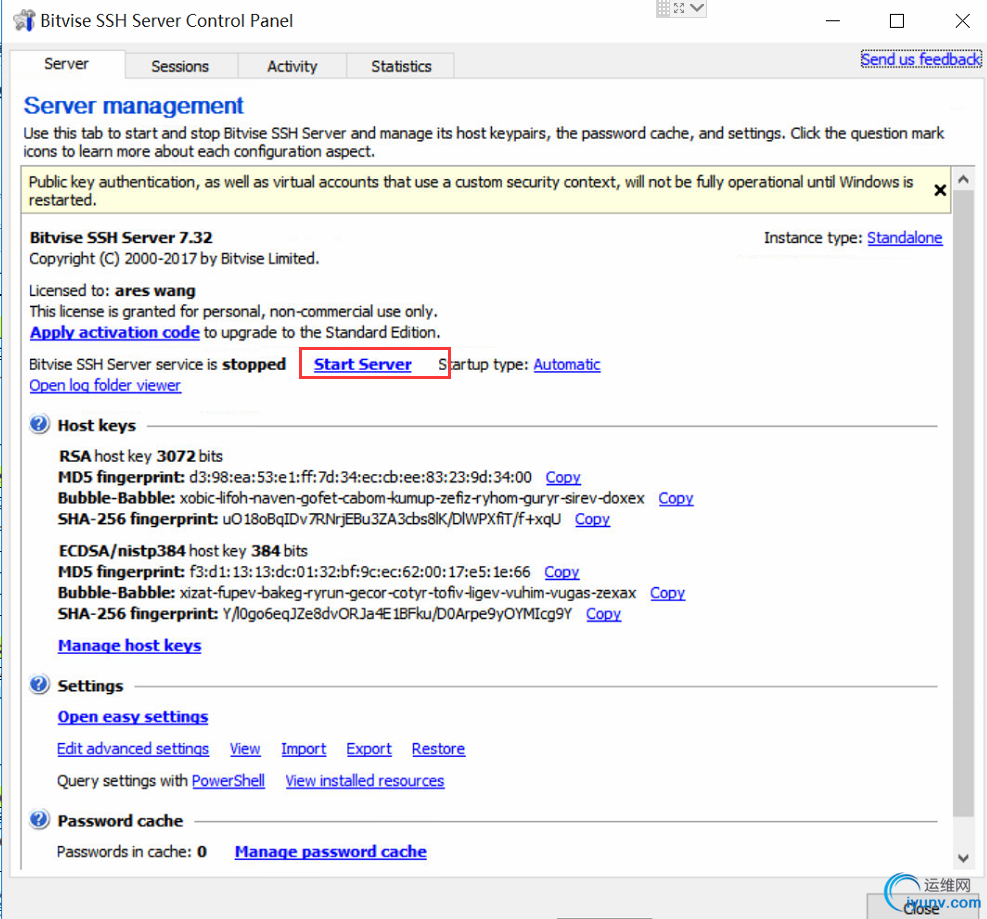Restore settings
This screenshot has height=919, width=987.
(x=438, y=749)
